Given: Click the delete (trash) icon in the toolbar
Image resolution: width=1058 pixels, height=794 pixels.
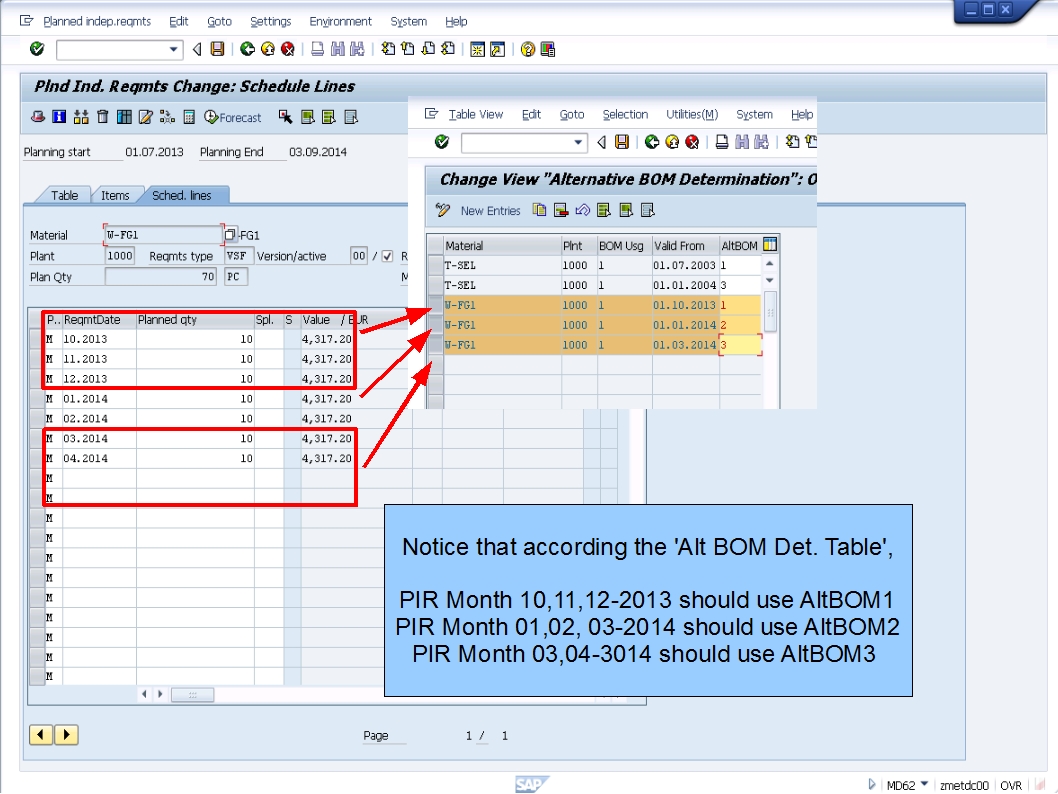Looking at the screenshot, I should (103, 117).
